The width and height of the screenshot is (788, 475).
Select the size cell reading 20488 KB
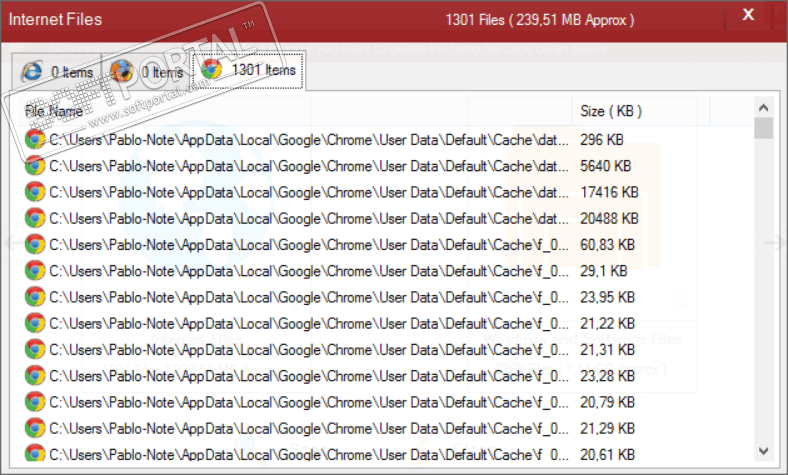pos(609,218)
